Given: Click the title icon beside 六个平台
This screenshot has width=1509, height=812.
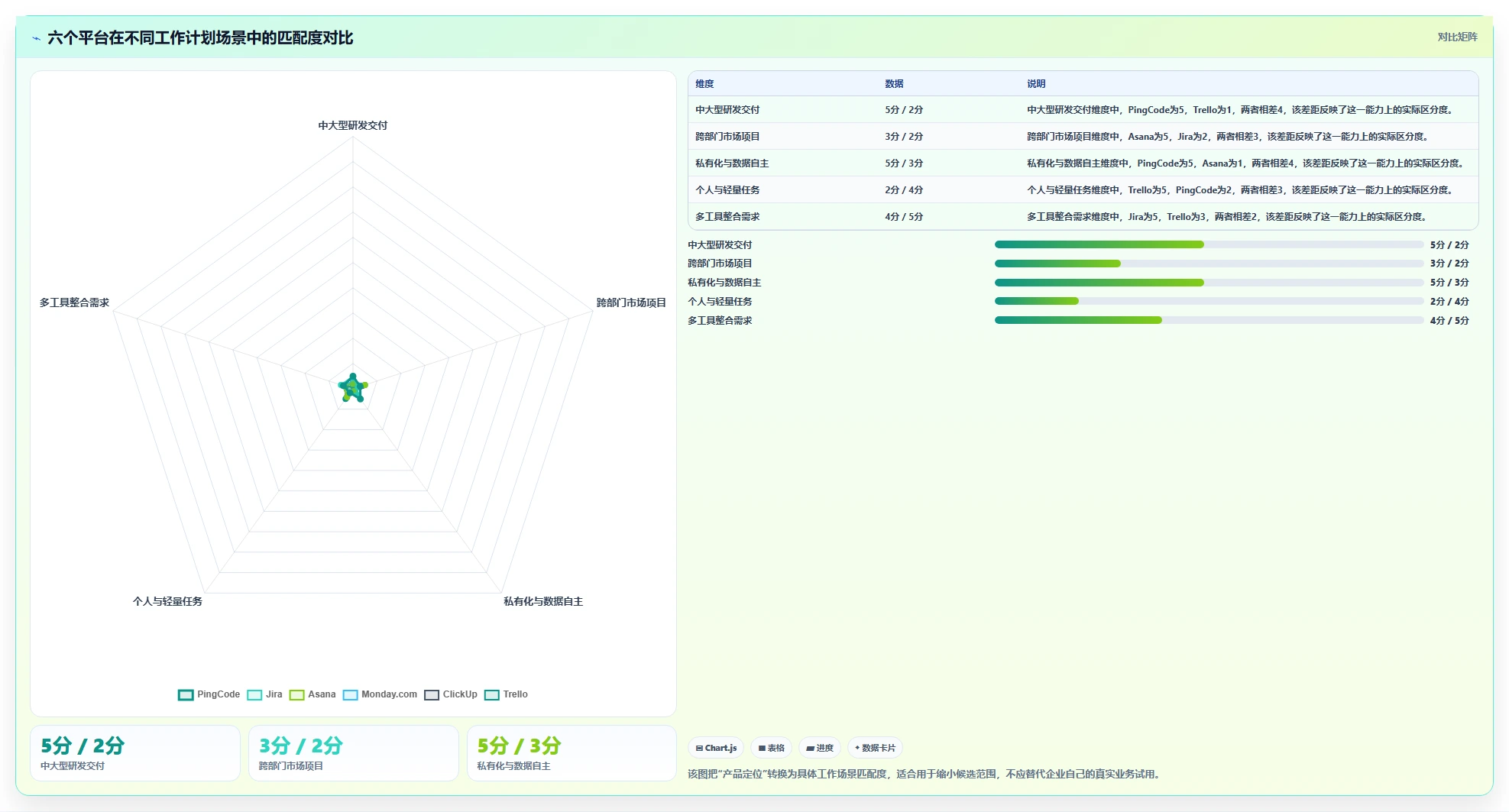Looking at the screenshot, I should [x=36, y=38].
